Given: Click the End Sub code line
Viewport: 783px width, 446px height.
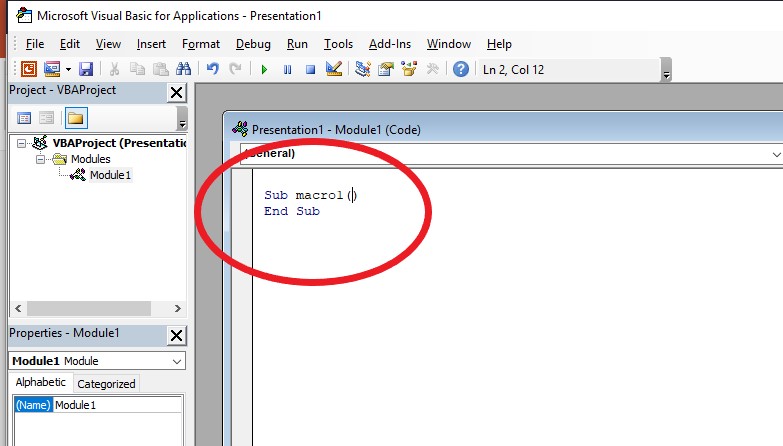Looking at the screenshot, I should pos(292,211).
